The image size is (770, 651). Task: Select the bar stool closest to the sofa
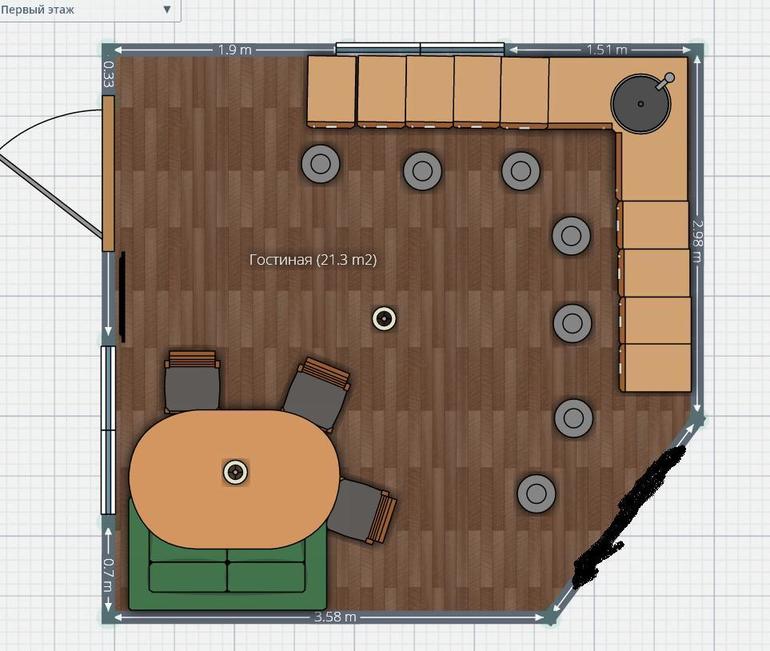pyautogui.click(x=536, y=492)
